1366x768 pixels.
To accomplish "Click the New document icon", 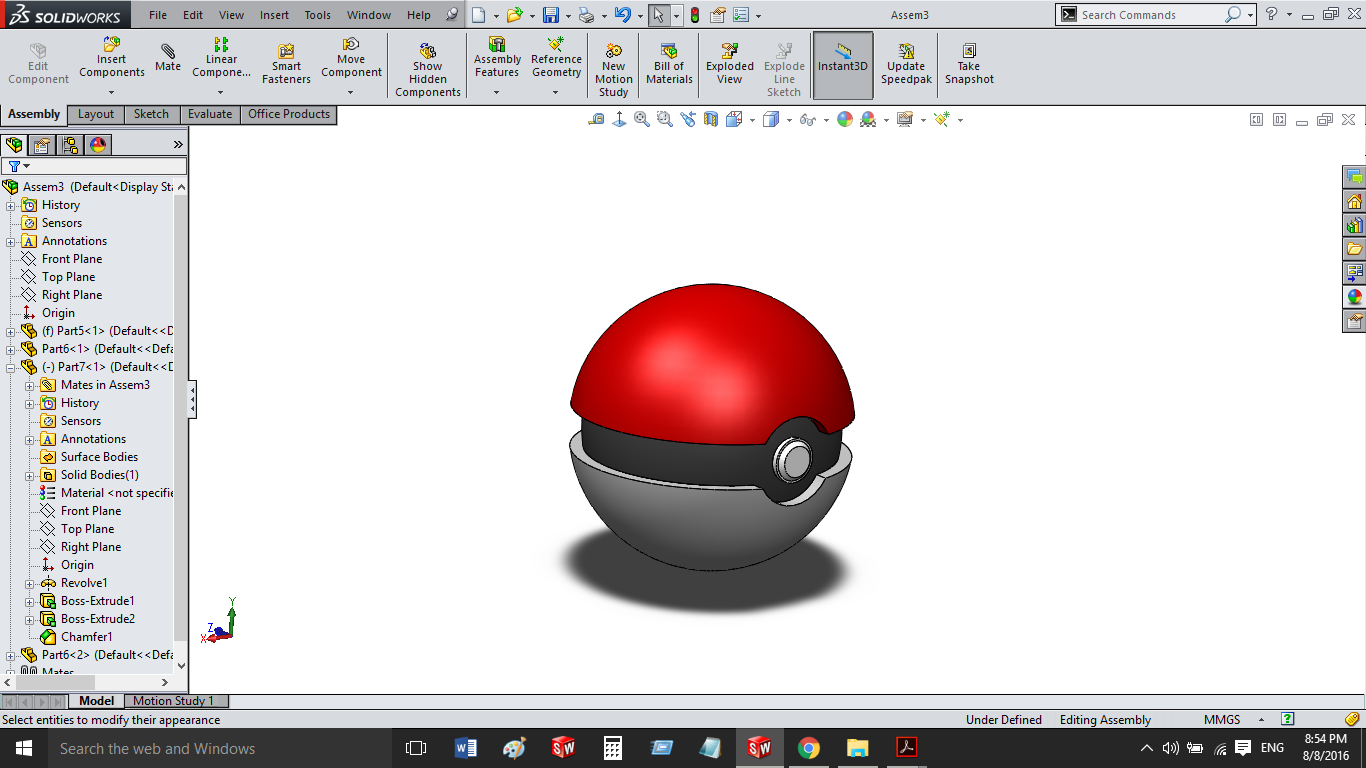I will (x=479, y=15).
